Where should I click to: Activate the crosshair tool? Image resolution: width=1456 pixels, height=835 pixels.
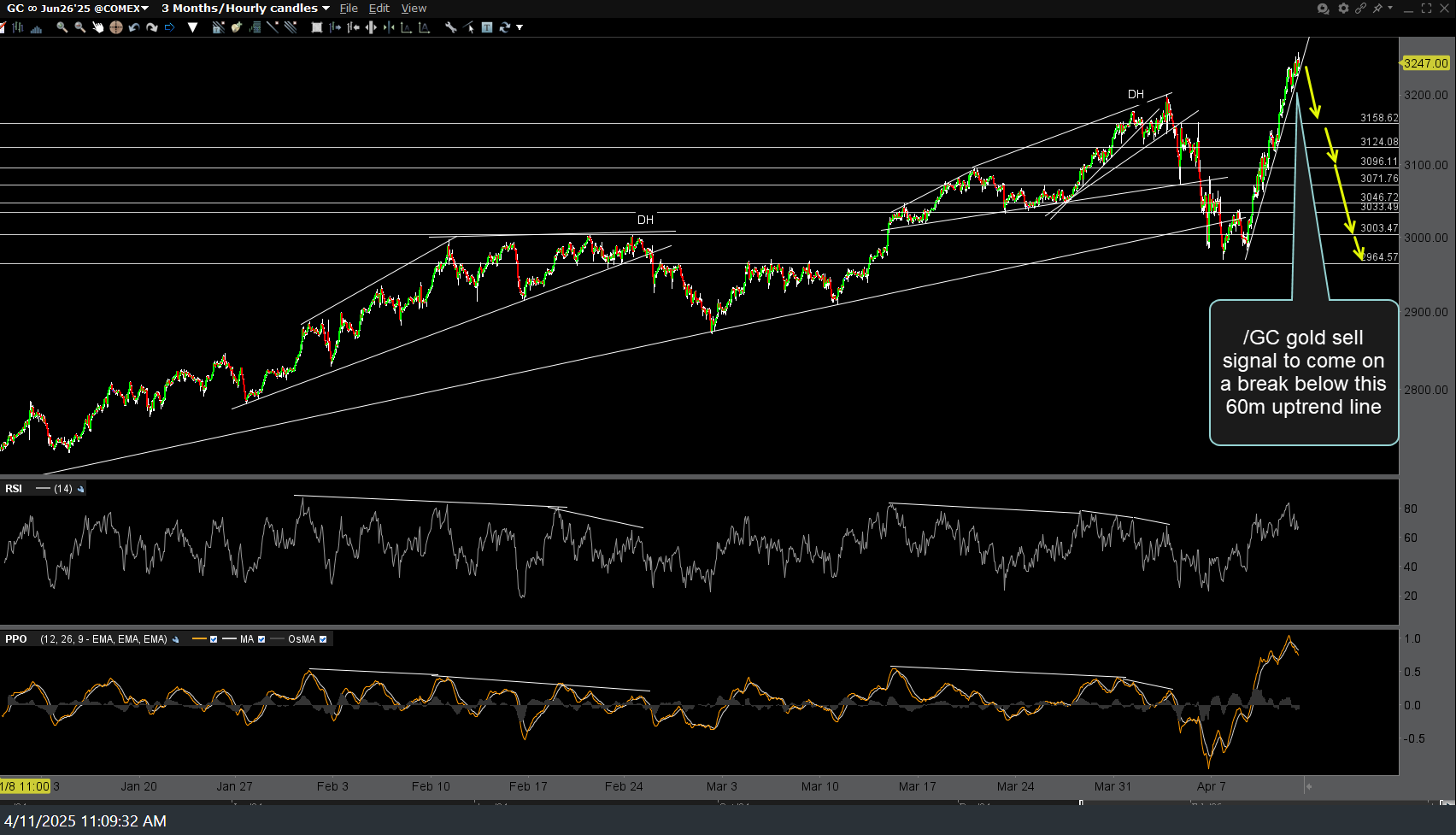[x=115, y=27]
